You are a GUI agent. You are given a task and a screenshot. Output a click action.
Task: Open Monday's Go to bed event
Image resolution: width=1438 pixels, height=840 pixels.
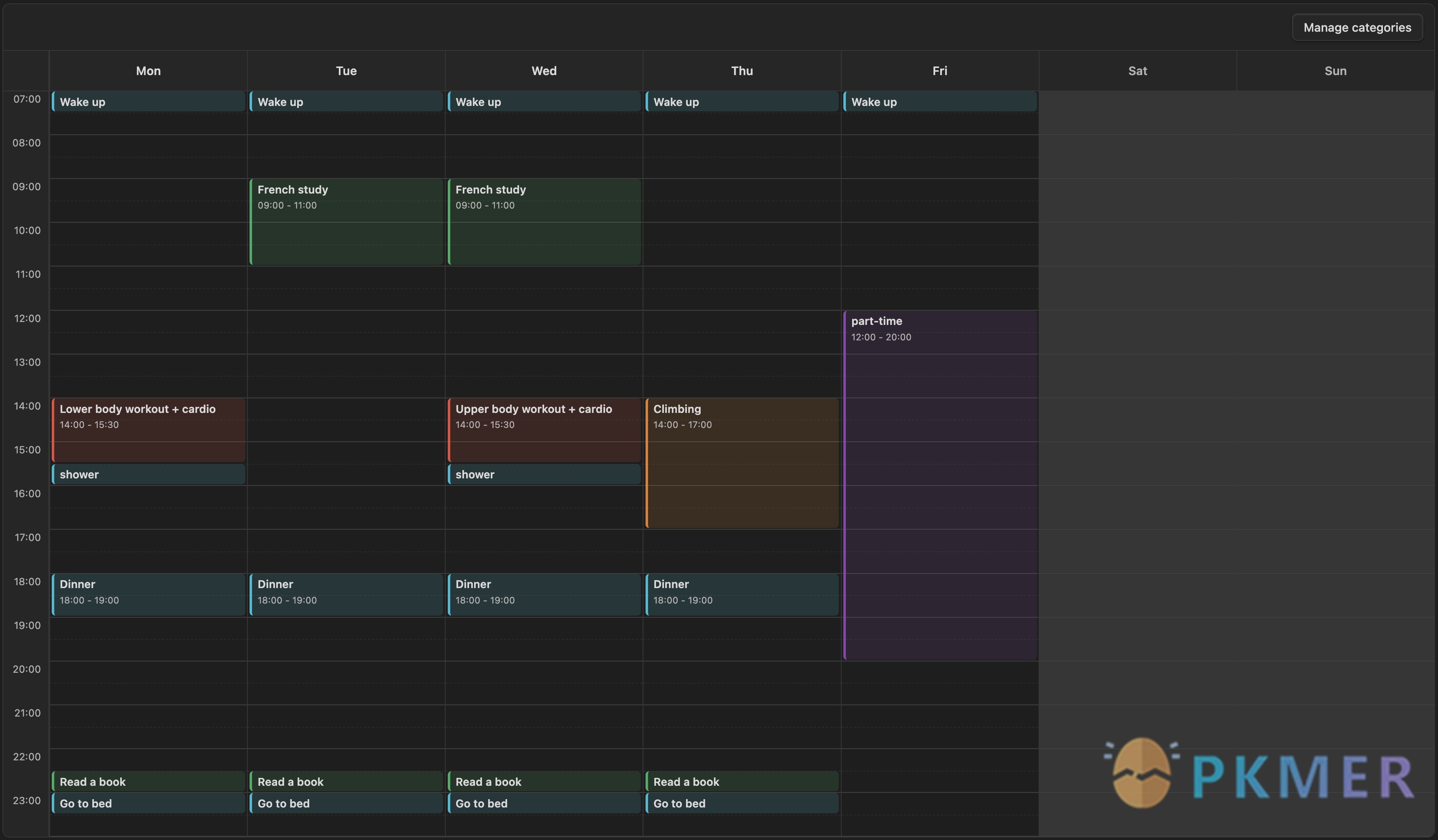click(x=149, y=803)
